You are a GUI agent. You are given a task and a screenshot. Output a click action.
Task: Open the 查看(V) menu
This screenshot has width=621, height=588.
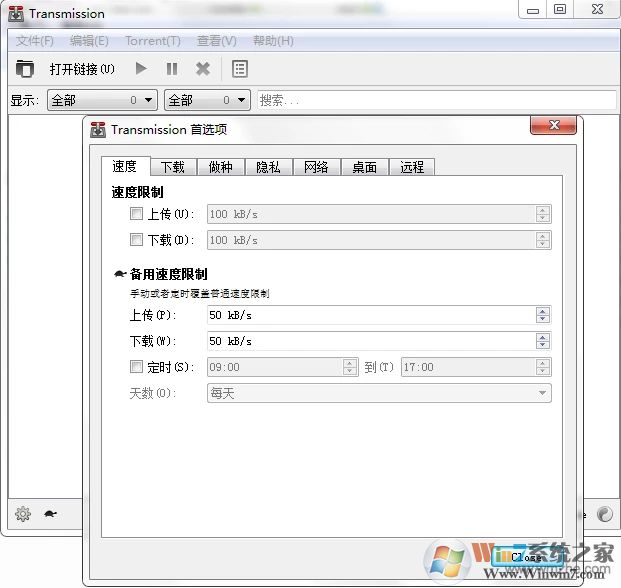coord(217,40)
